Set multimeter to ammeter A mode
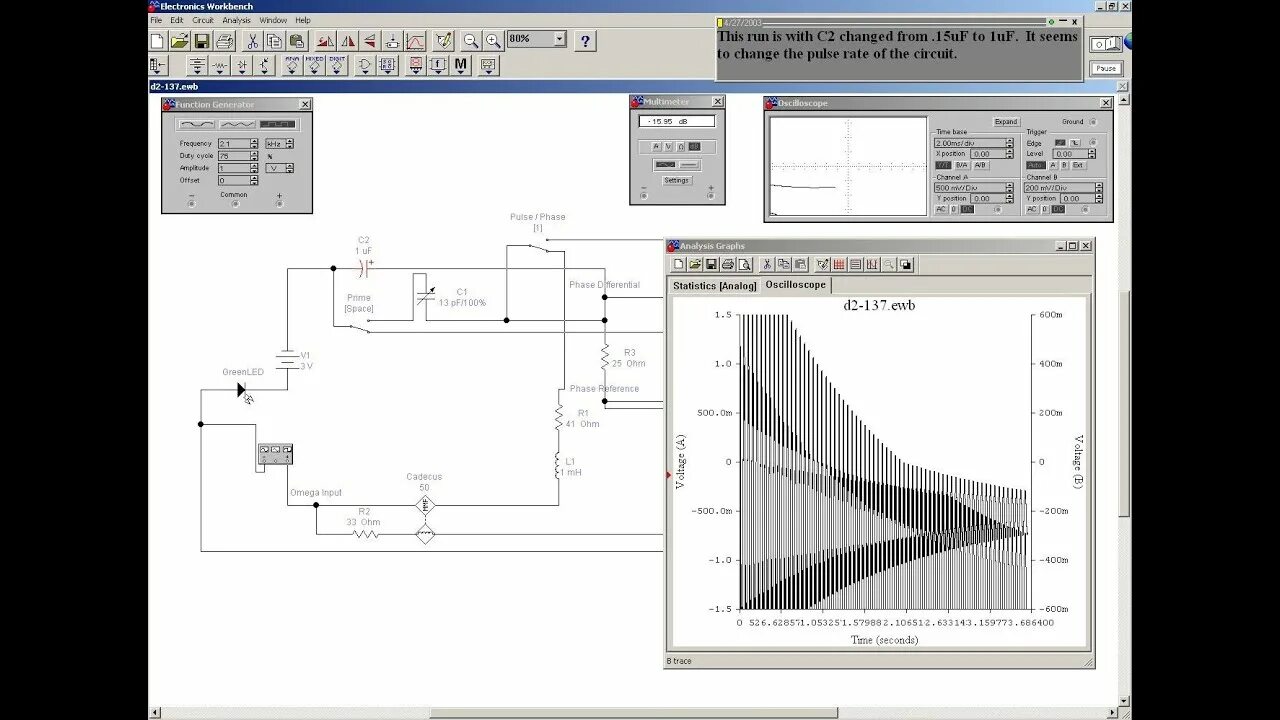 point(656,146)
